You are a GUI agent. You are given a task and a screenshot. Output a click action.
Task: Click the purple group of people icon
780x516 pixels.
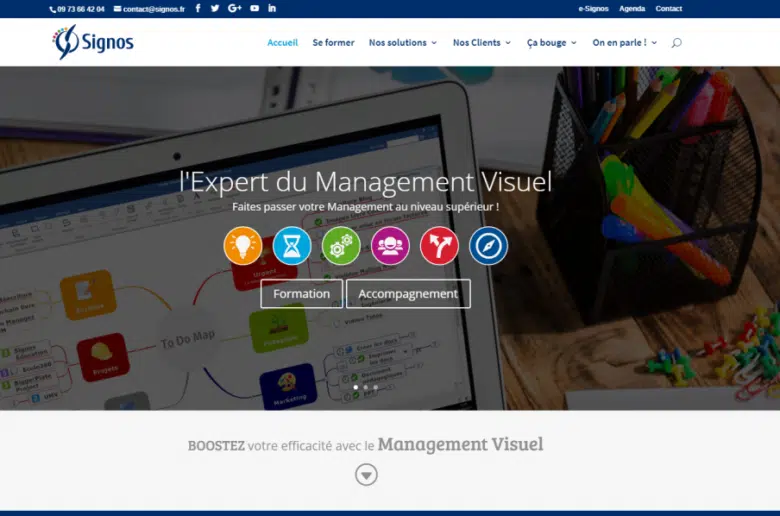(x=390, y=245)
